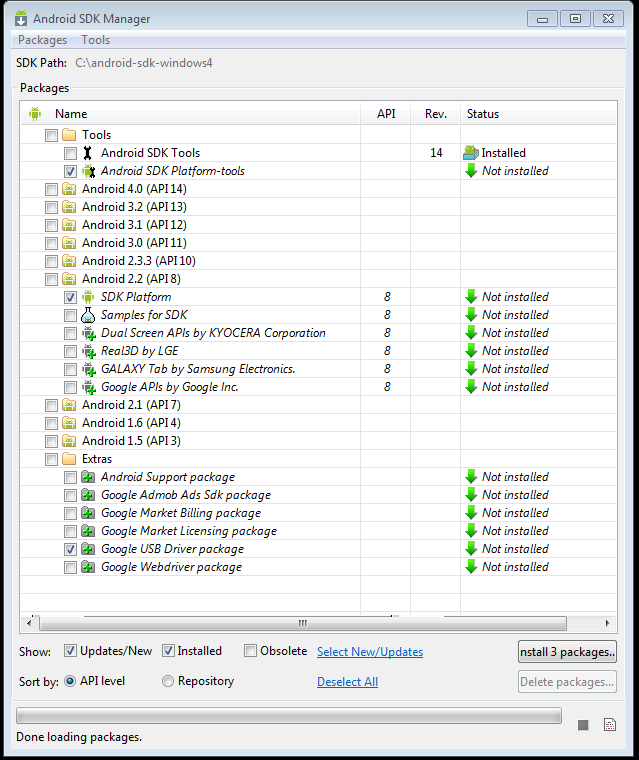Open the SDK Manager log icon
This screenshot has width=639, height=760.
click(609, 724)
